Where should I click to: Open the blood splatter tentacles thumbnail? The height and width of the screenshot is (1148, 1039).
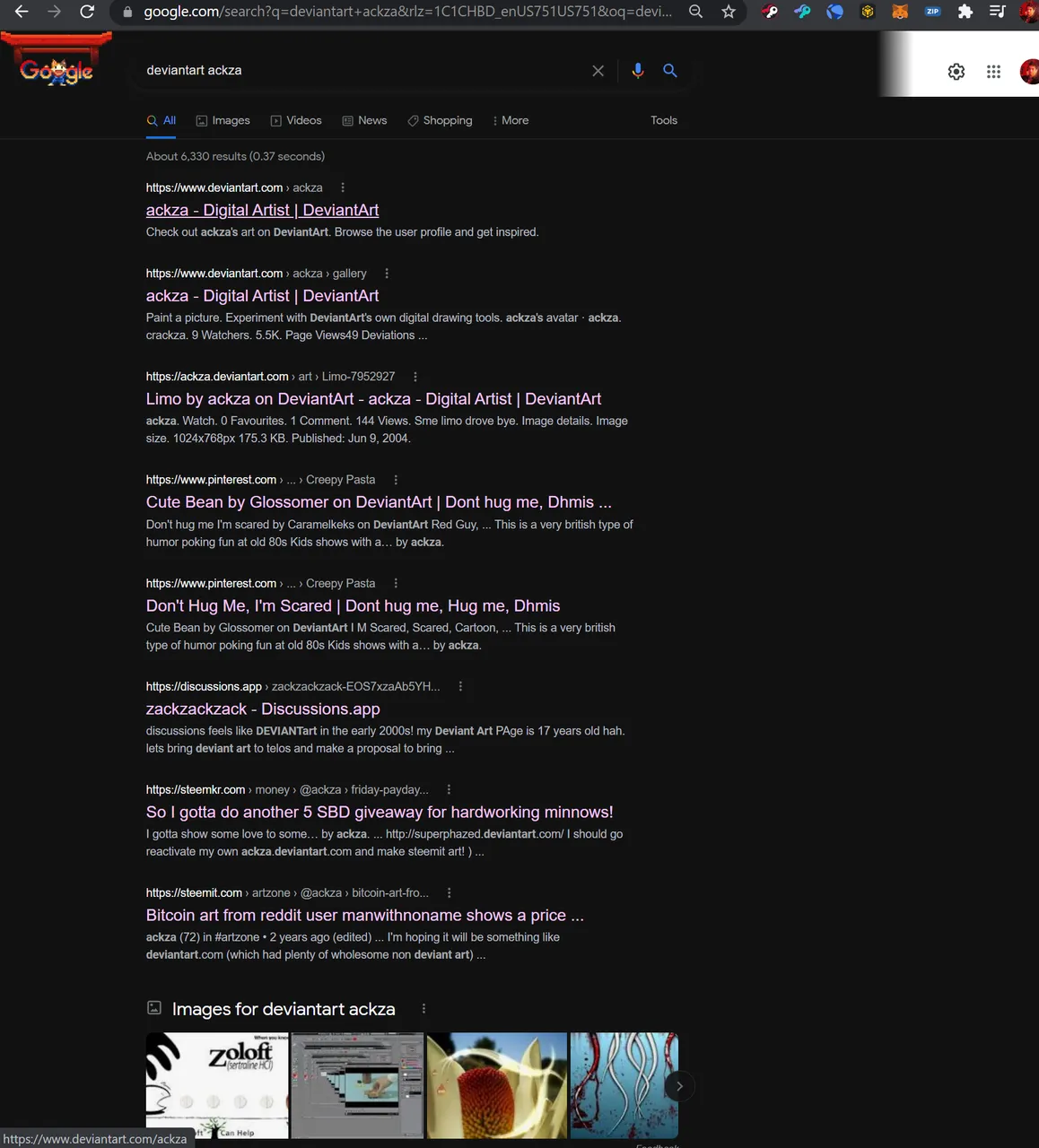point(624,1085)
